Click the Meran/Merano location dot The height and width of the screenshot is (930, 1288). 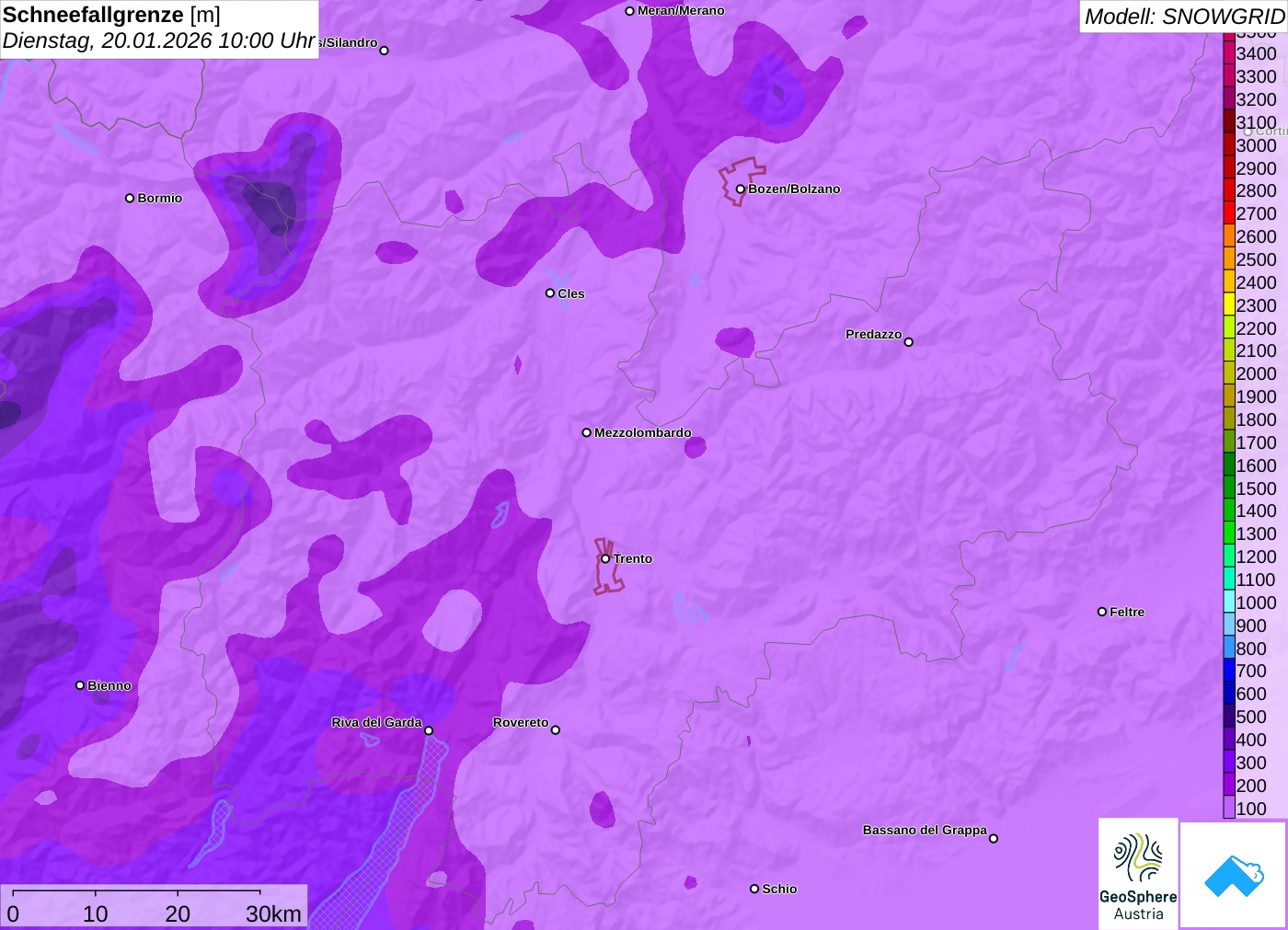point(629,11)
